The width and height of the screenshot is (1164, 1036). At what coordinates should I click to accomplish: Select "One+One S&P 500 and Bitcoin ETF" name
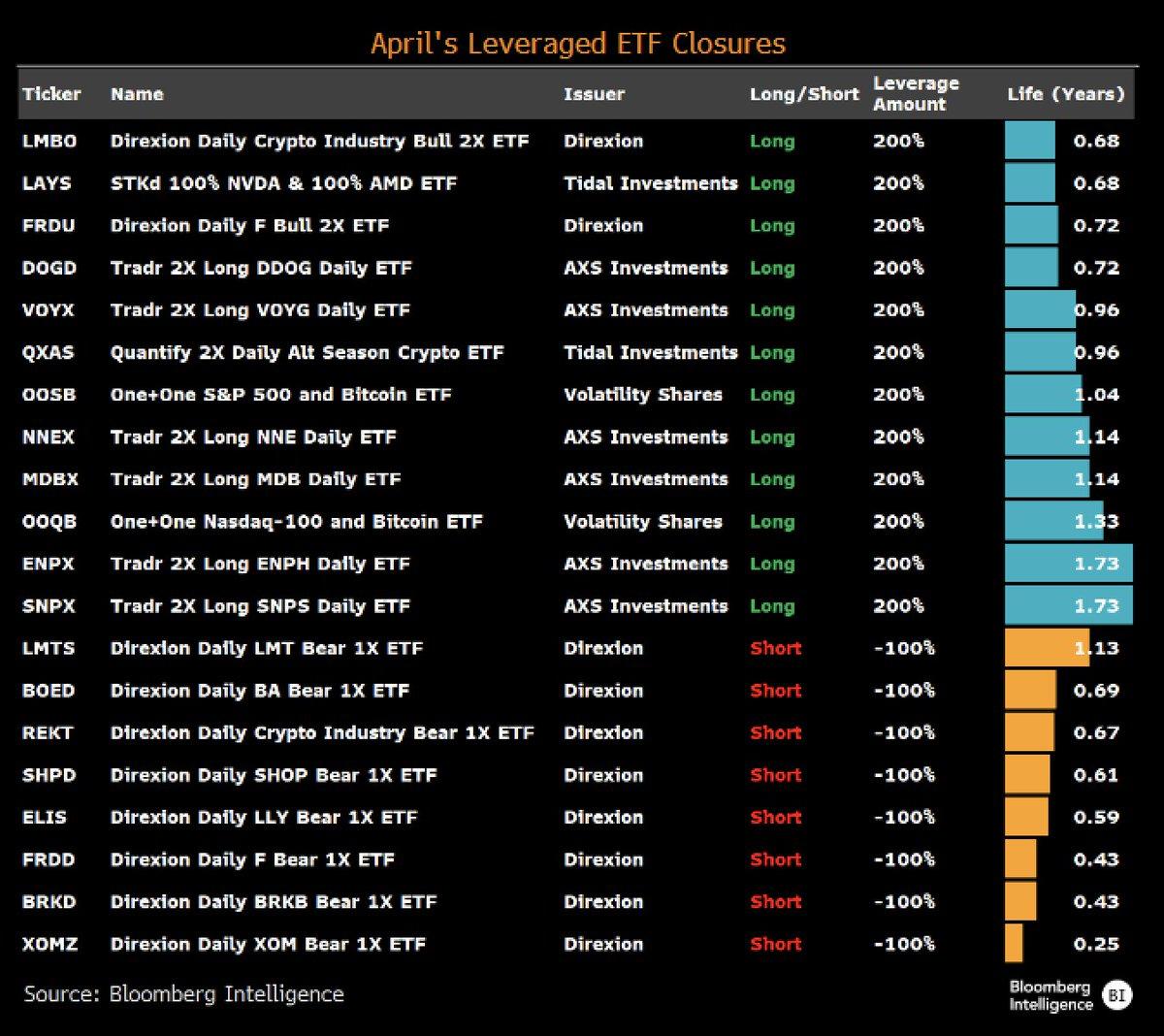281,395
